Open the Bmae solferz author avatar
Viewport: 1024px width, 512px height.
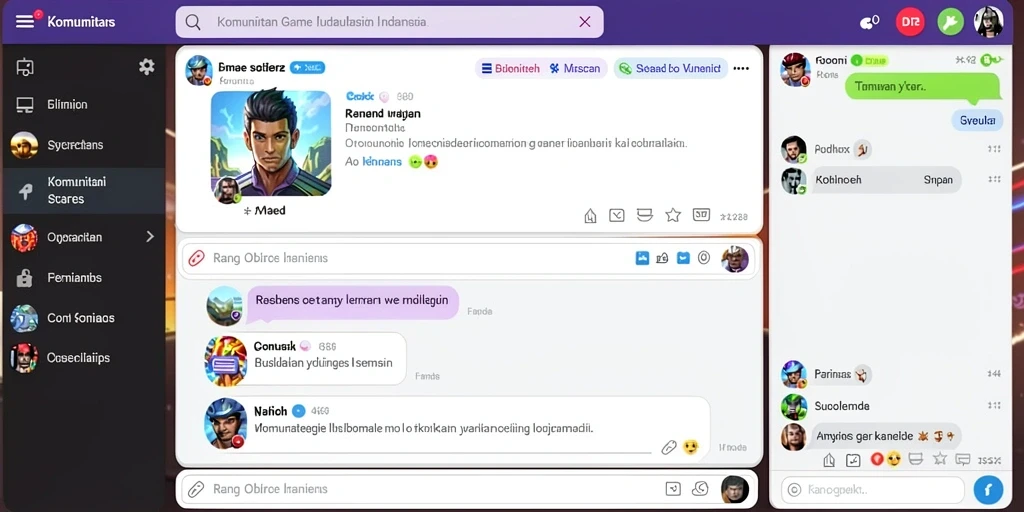(x=199, y=70)
